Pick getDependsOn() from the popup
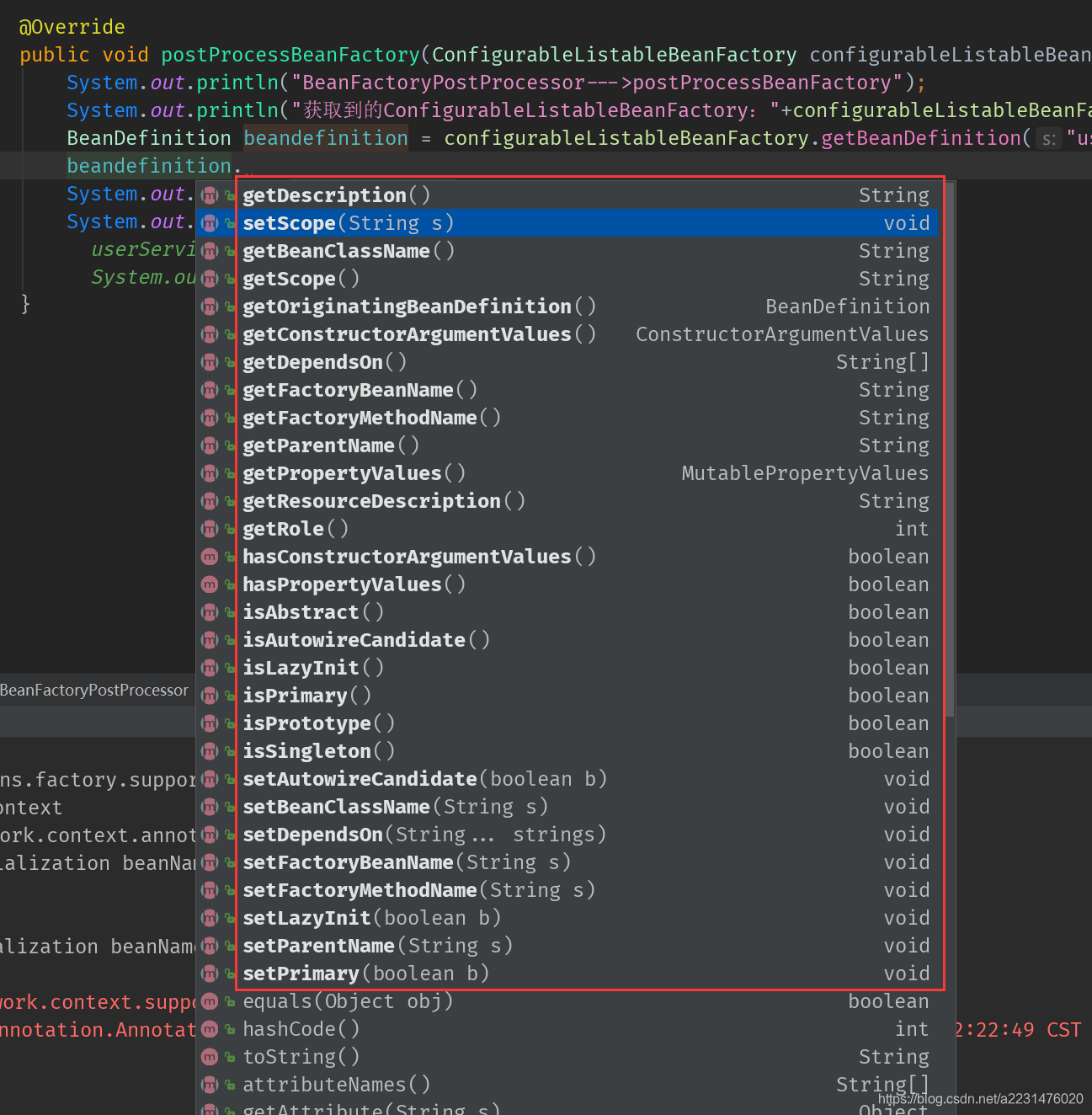The image size is (1092, 1115). pos(568,362)
